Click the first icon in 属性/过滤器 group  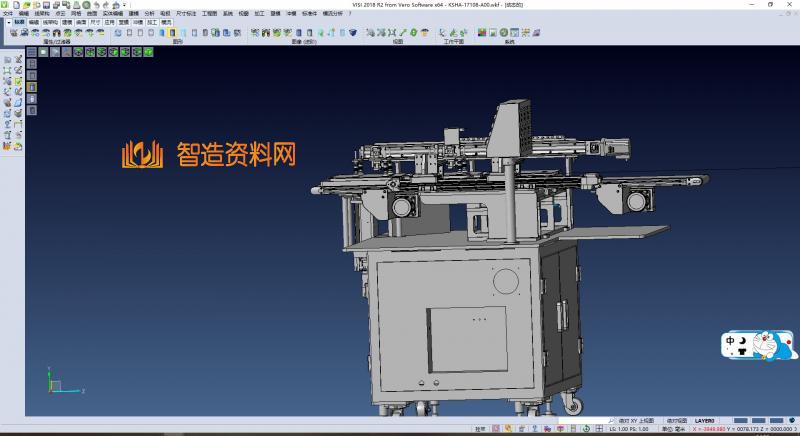pos(12,33)
